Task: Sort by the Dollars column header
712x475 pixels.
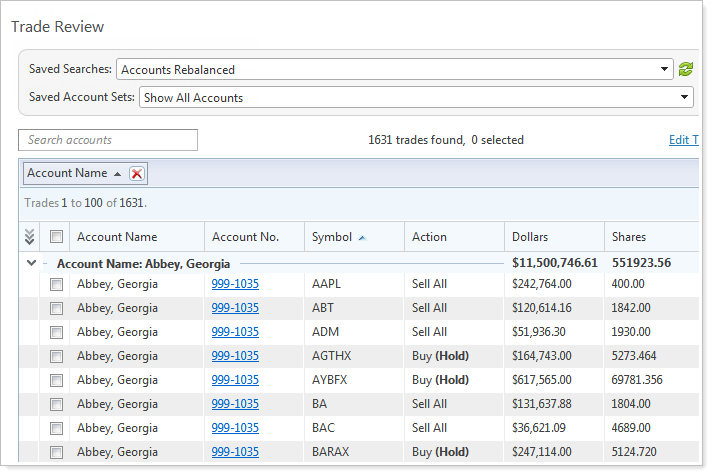Action: [x=530, y=237]
